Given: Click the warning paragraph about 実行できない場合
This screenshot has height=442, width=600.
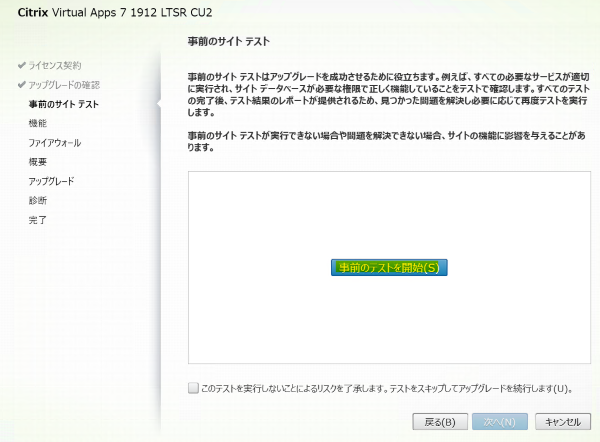Looking at the screenshot, I should (386, 141).
